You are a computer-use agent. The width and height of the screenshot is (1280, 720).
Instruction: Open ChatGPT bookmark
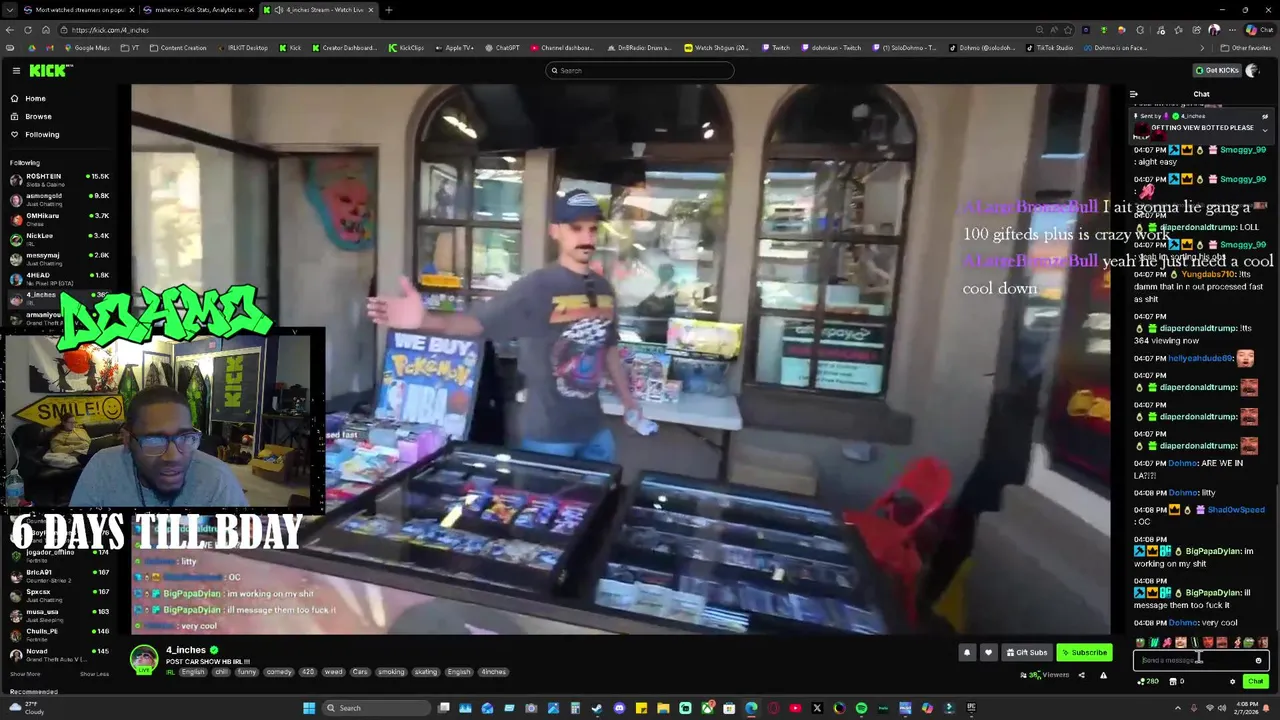[x=502, y=48]
